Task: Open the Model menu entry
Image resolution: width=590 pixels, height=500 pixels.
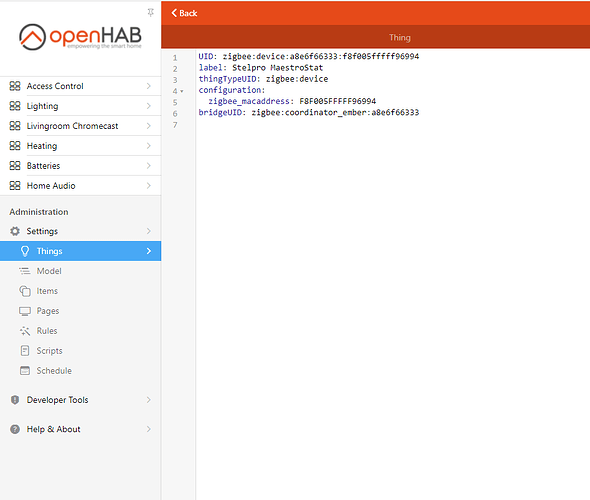Action: 81,271
